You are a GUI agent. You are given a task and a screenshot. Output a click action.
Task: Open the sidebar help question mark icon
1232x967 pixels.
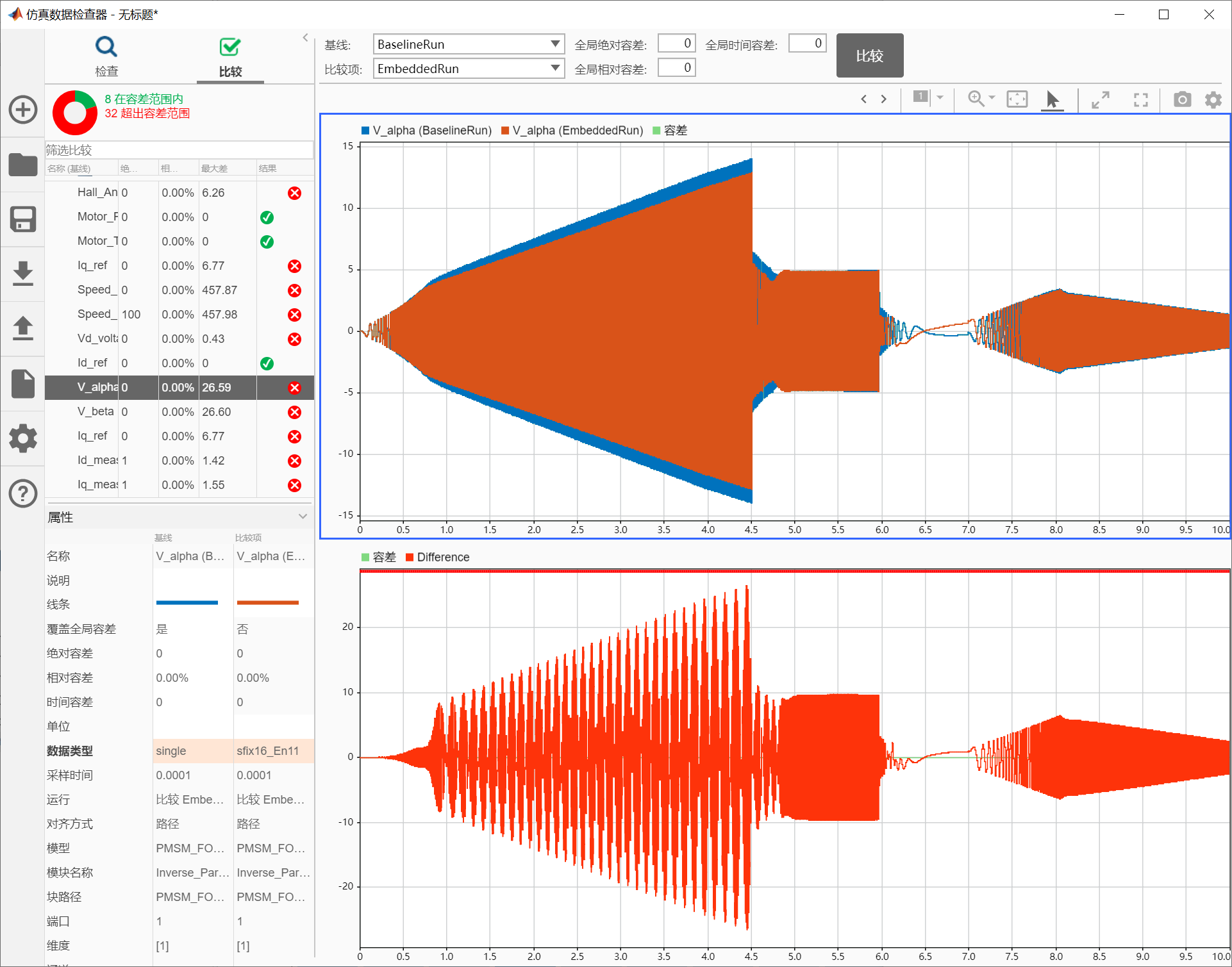click(23, 493)
